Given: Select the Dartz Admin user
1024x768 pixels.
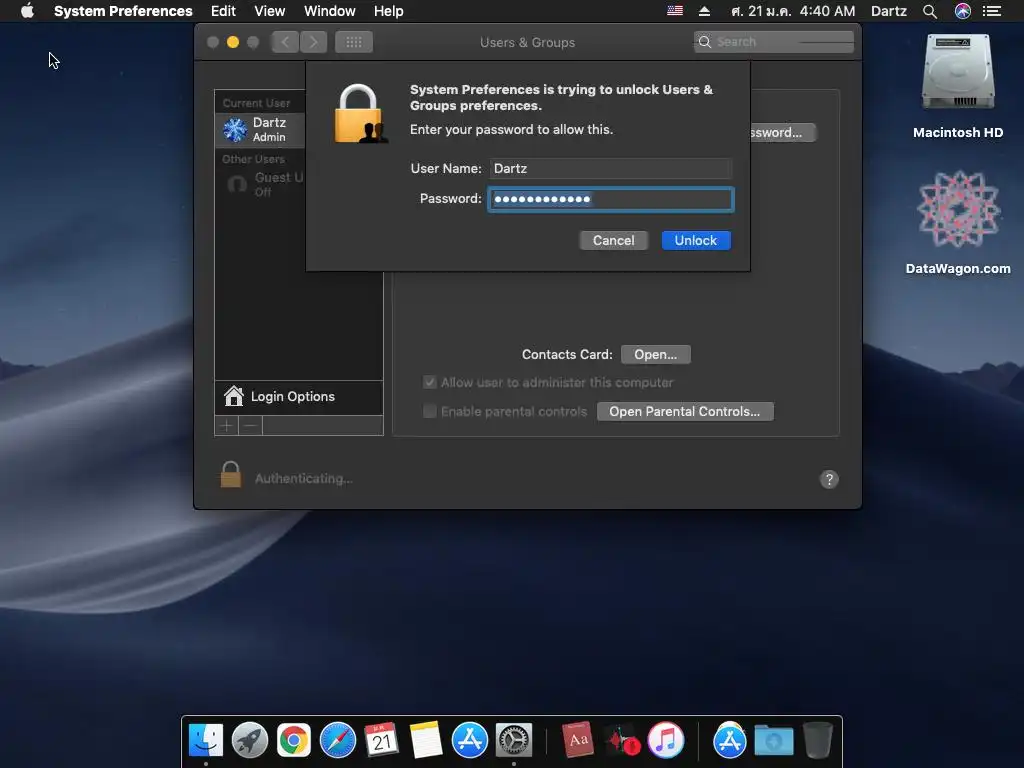Looking at the screenshot, I should click(x=260, y=129).
